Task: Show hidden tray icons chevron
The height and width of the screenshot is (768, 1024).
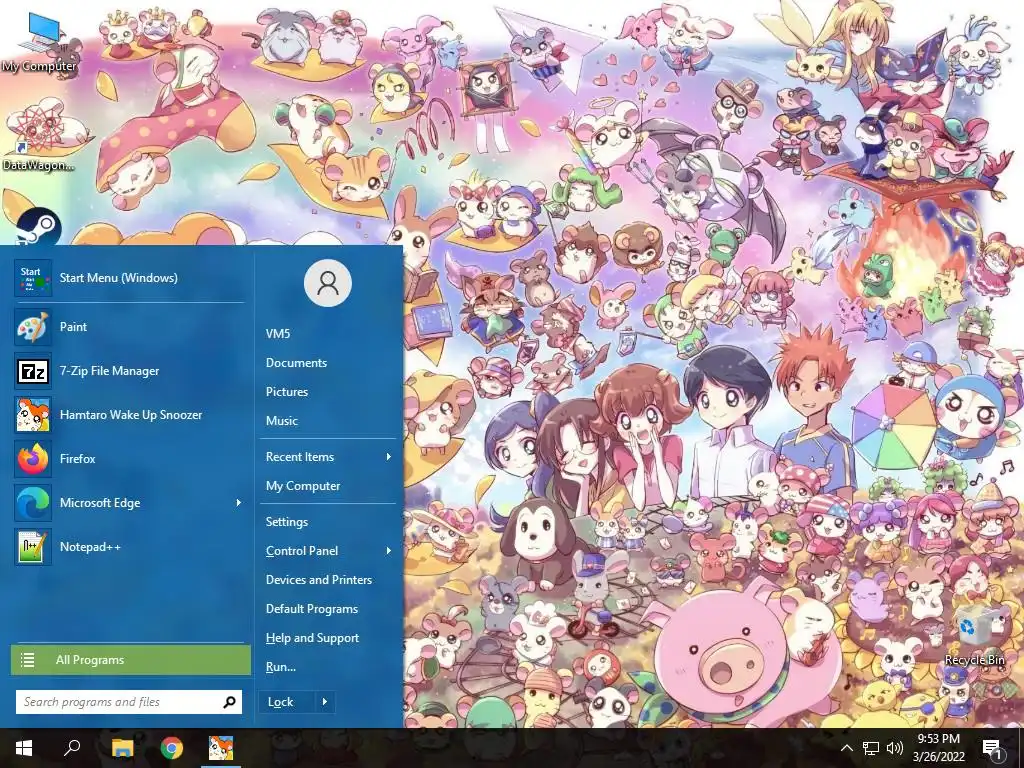Action: [x=846, y=748]
